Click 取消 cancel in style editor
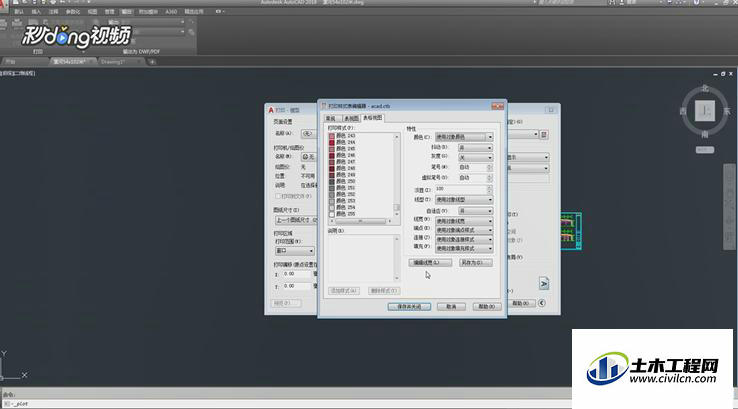 coord(451,307)
